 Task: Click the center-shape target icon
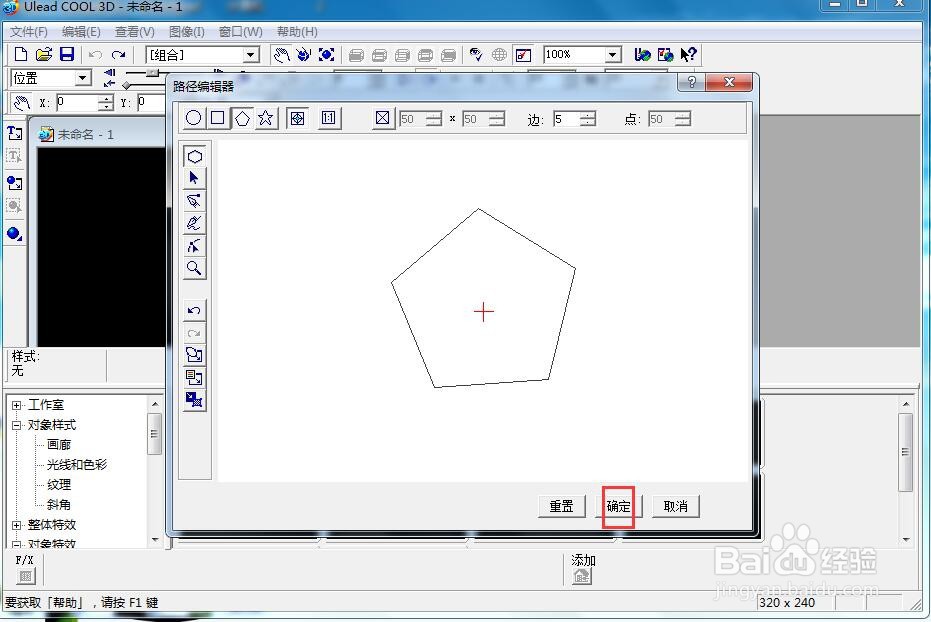click(297, 118)
